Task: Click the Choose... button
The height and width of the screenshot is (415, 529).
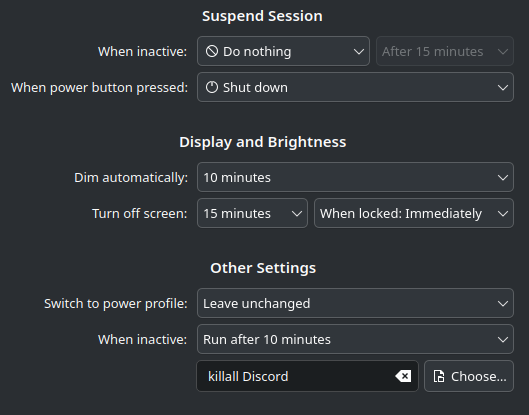Action: point(469,376)
